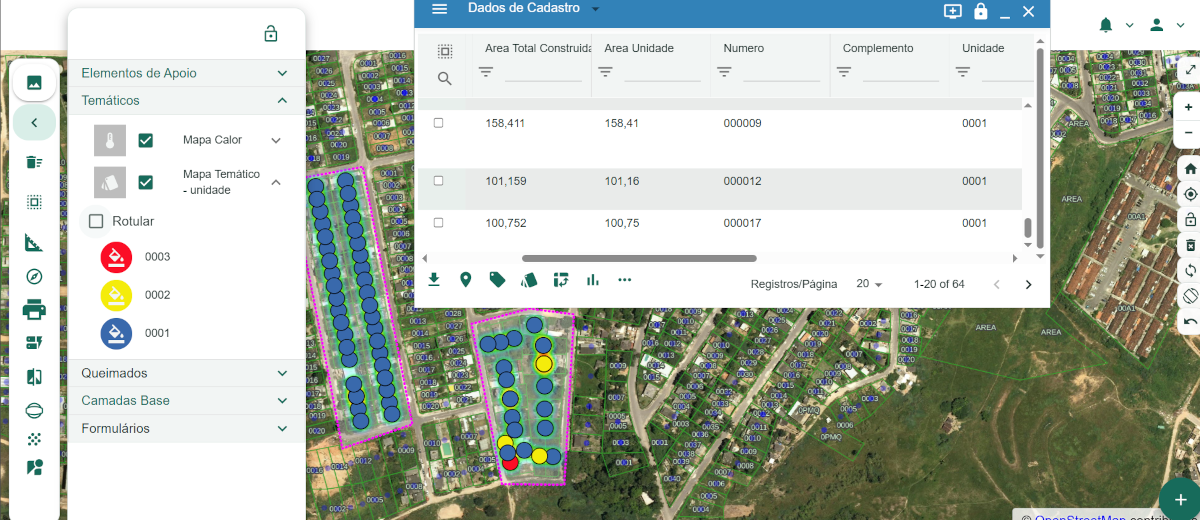This screenshot has width=1200, height=520.
Task: Open the Registros/Página dropdown showing 20
Action: (x=870, y=284)
